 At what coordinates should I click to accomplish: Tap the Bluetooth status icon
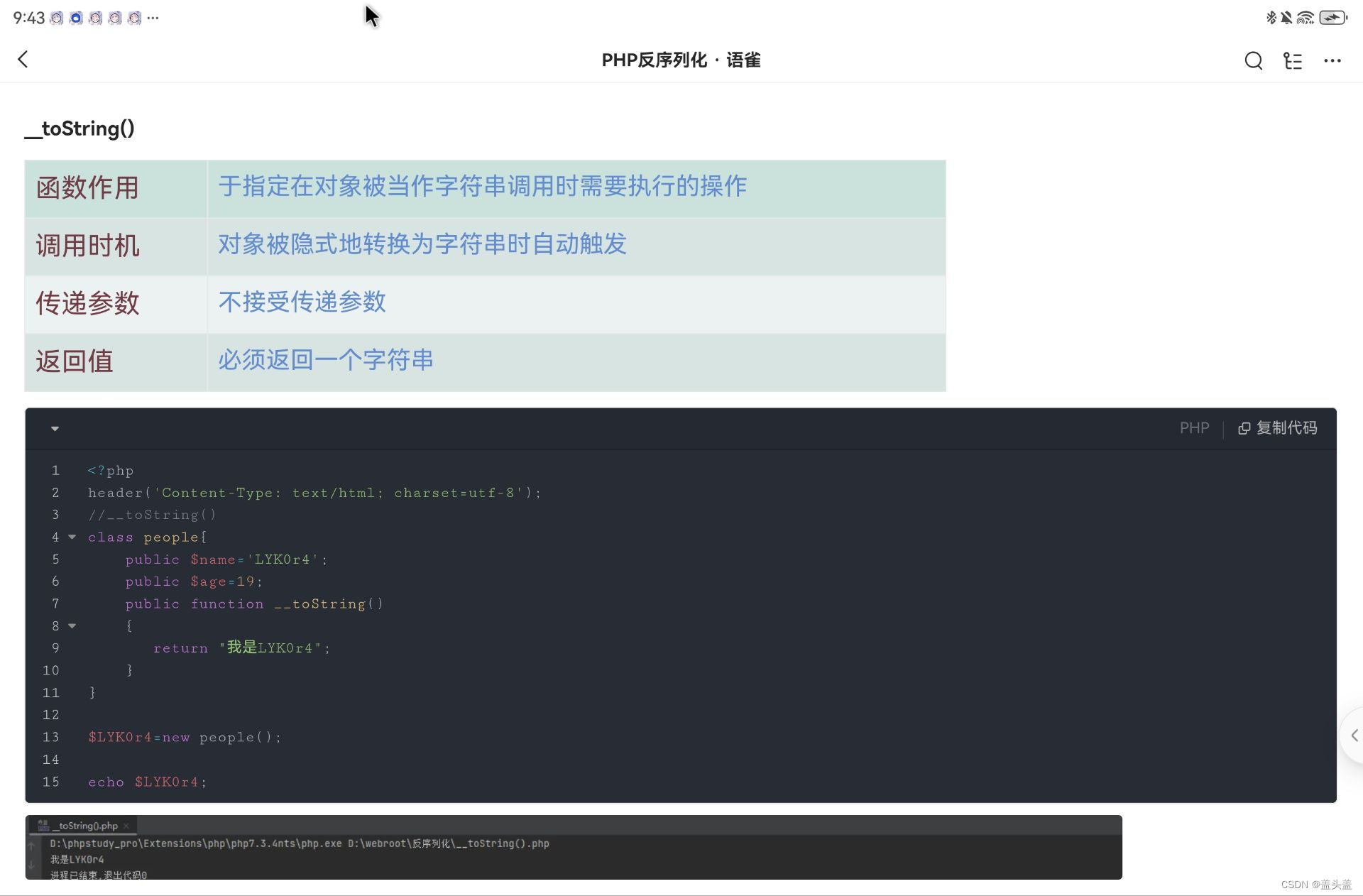(x=1271, y=18)
